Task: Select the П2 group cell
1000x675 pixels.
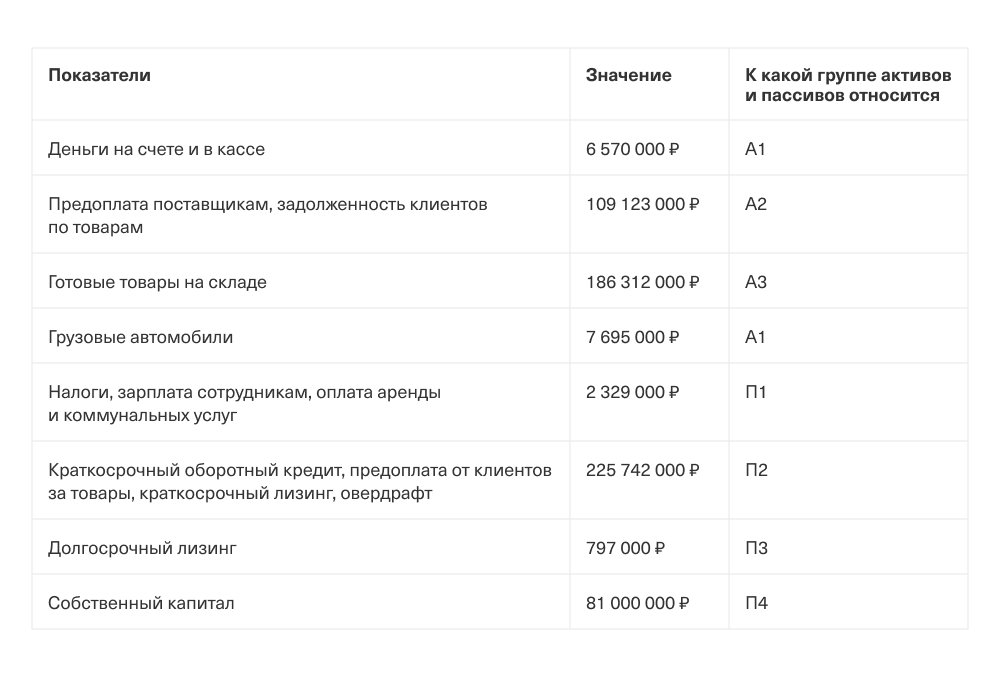Action: click(756, 470)
